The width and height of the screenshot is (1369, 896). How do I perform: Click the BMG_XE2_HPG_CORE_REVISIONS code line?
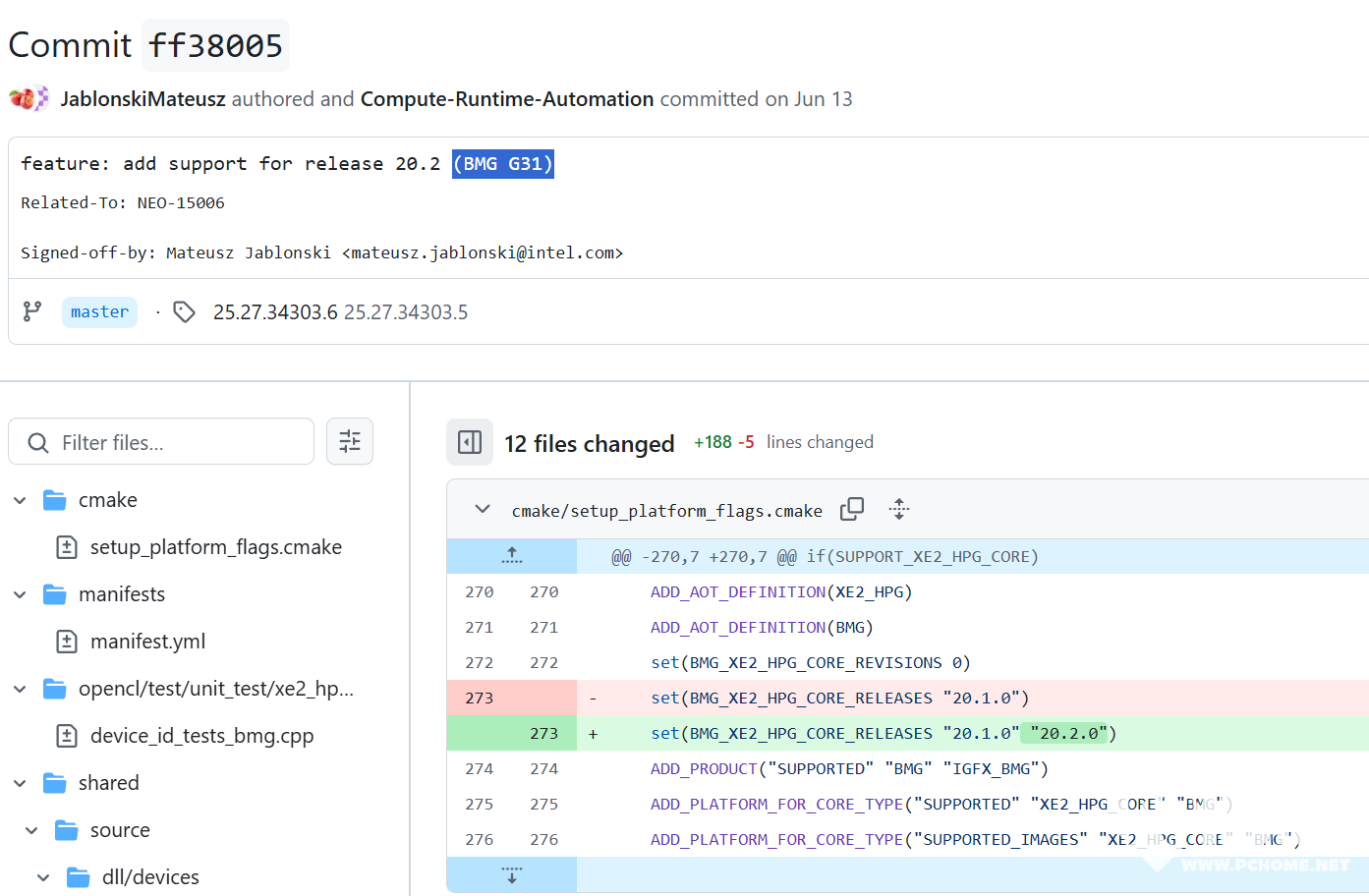click(811, 663)
